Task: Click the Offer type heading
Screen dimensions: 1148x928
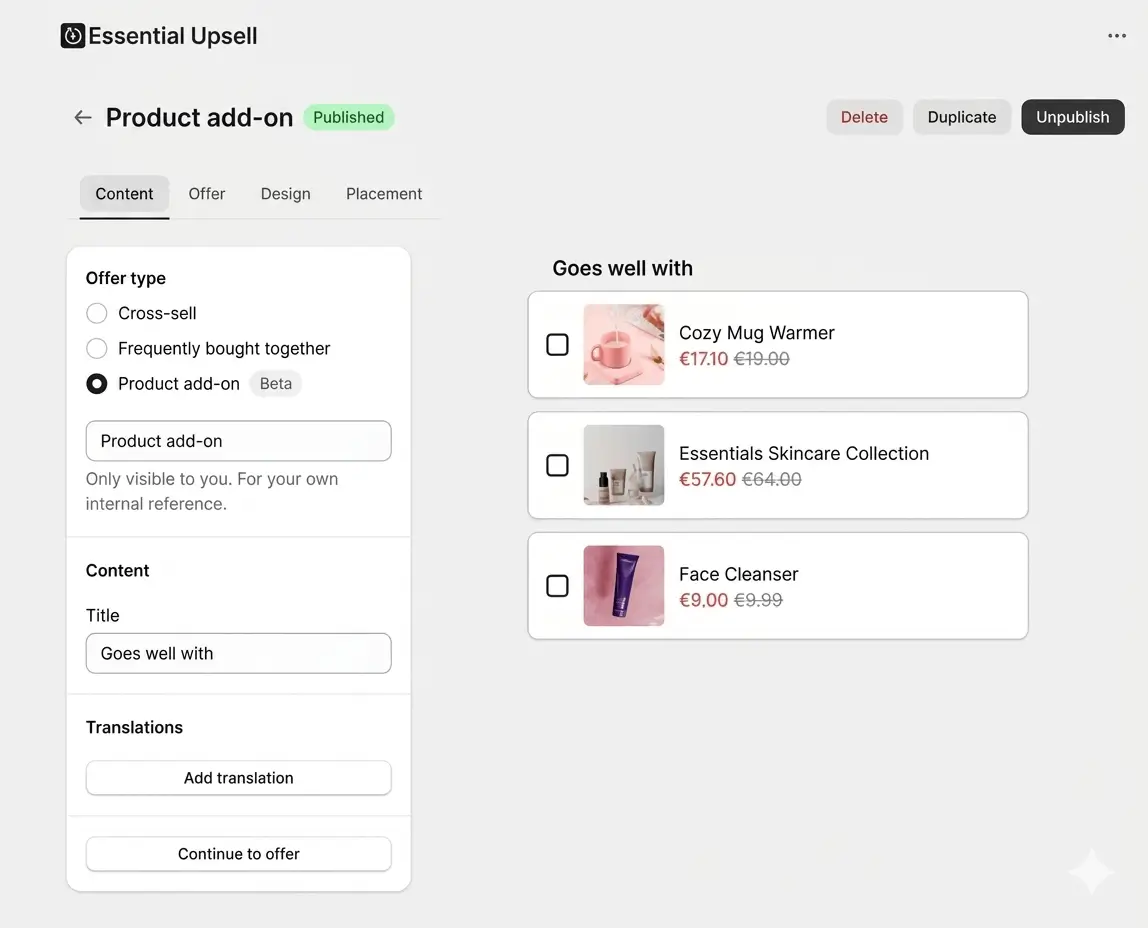Action: click(125, 278)
